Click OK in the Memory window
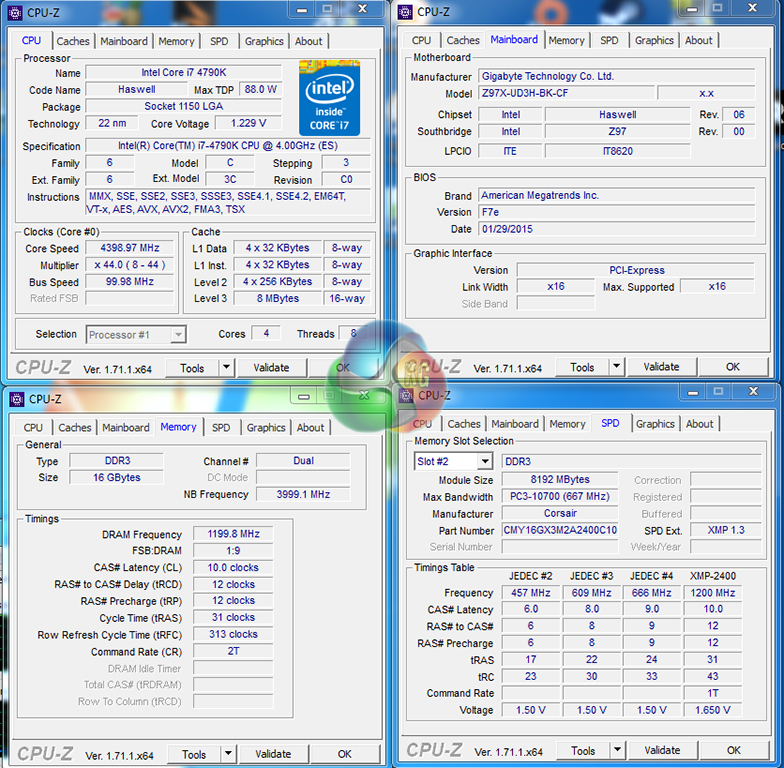The width and height of the screenshot is (784, 768). [345, 754]
